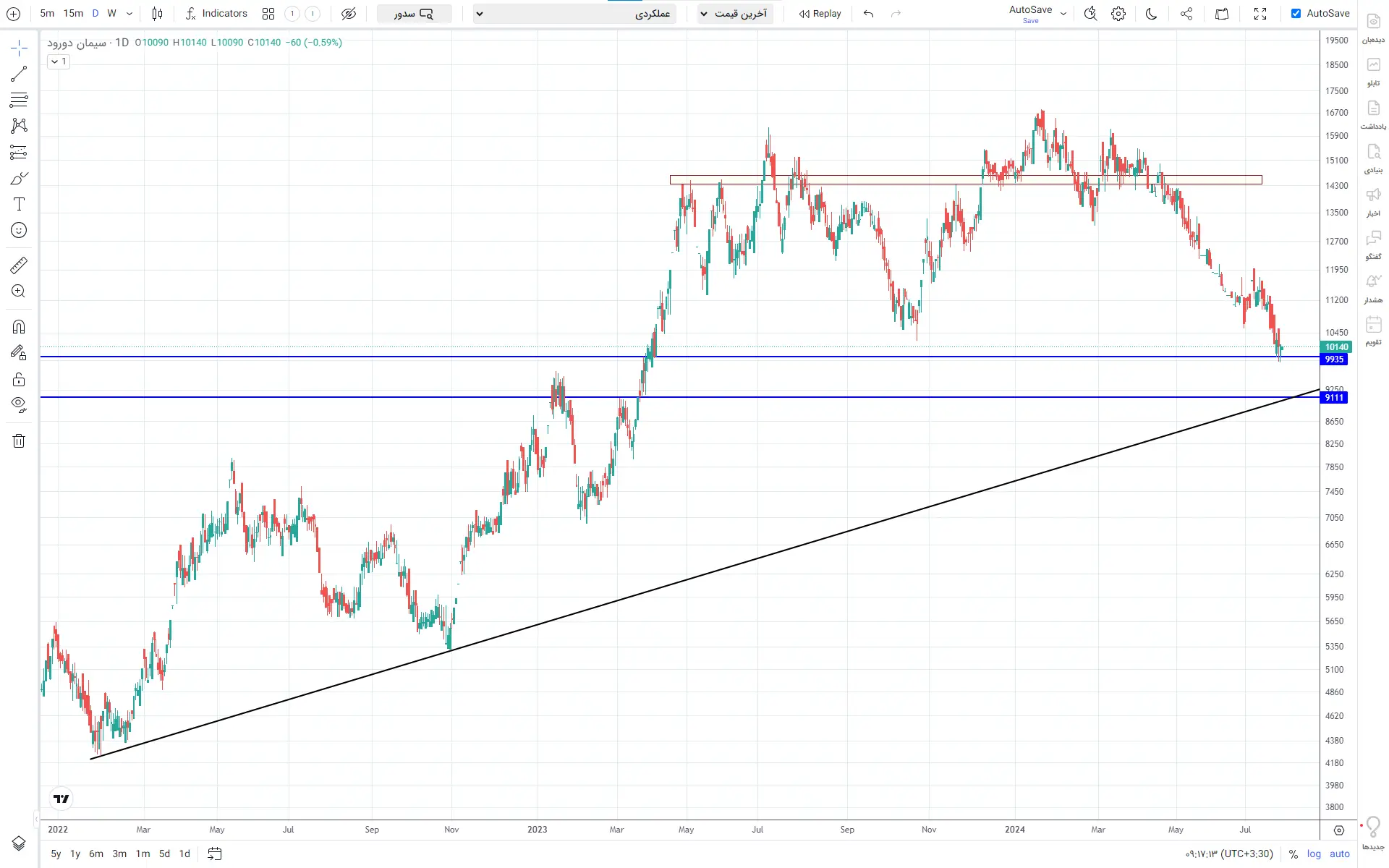Open the عملکردی dropdown
Image resolution: width=1389 pixels, height=868 pixels.
coord(574,14)
